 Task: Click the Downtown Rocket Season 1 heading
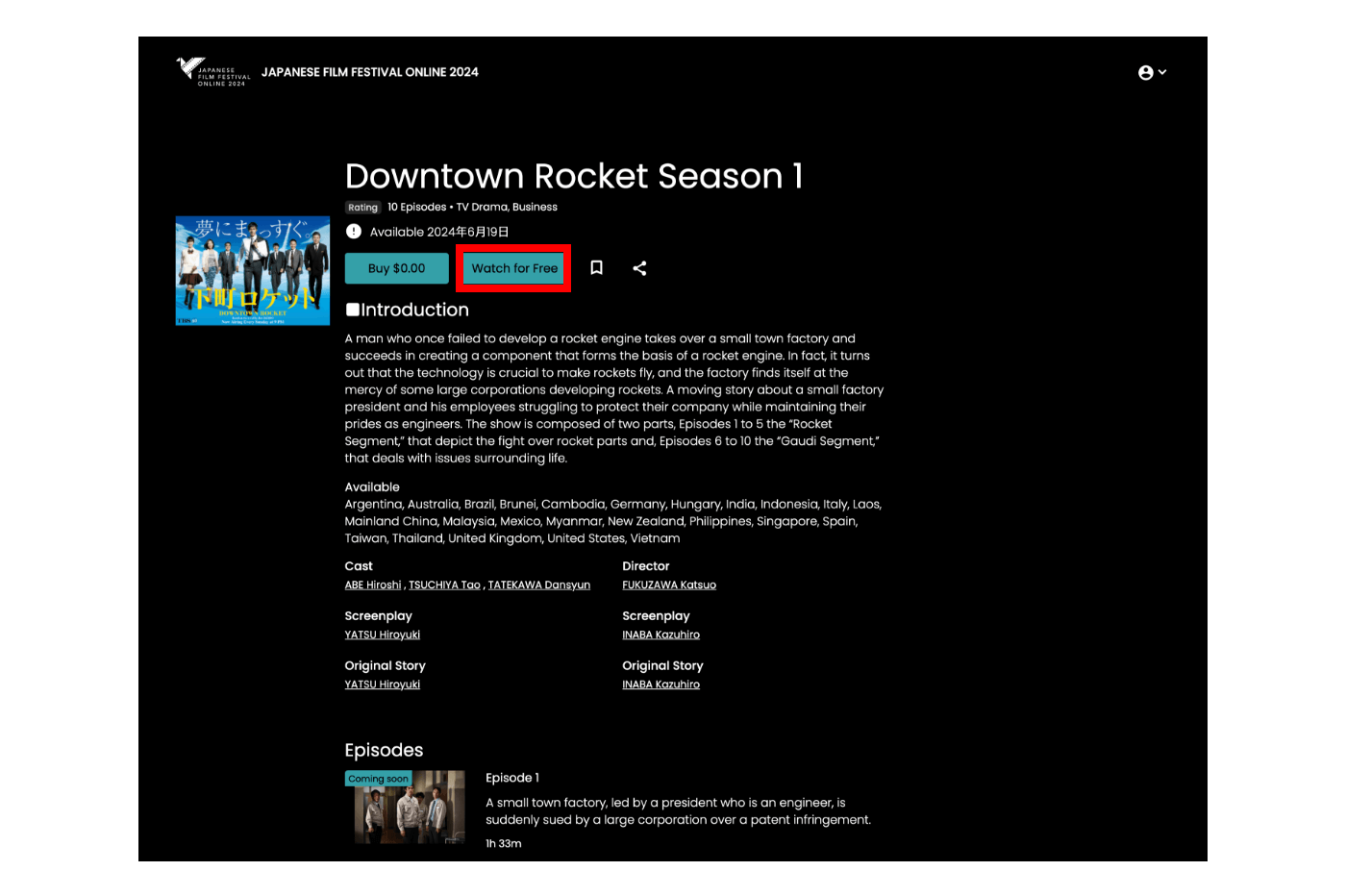pyautogui.click(x=574, y=176)
